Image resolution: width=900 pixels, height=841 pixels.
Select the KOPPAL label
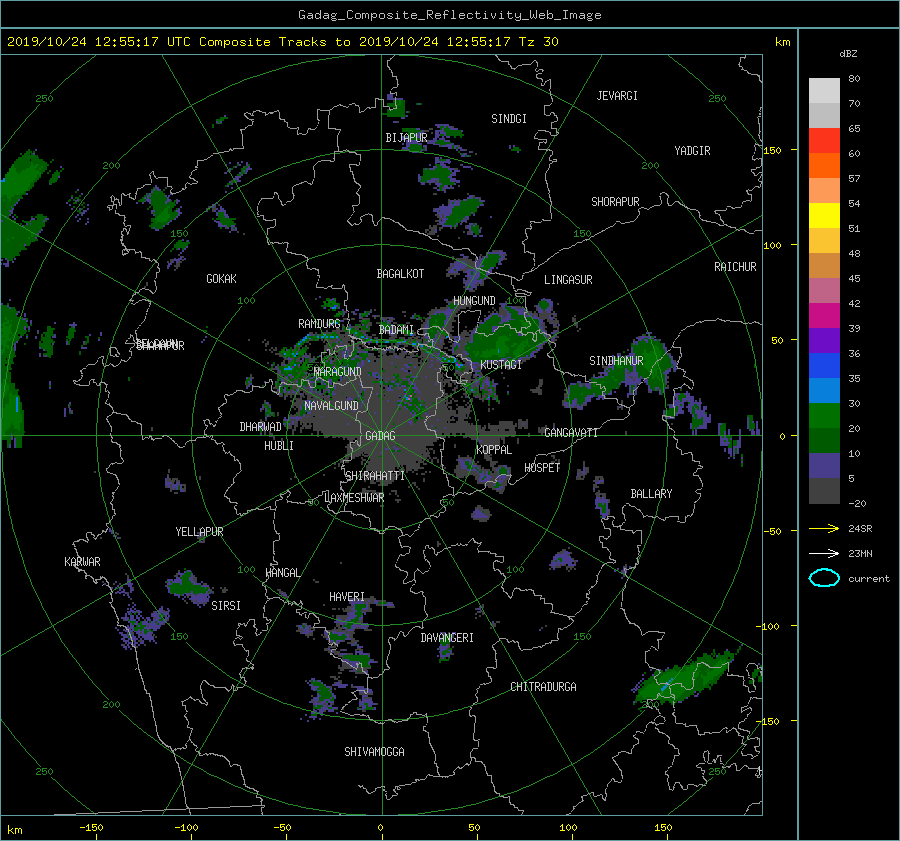[494, 450]
